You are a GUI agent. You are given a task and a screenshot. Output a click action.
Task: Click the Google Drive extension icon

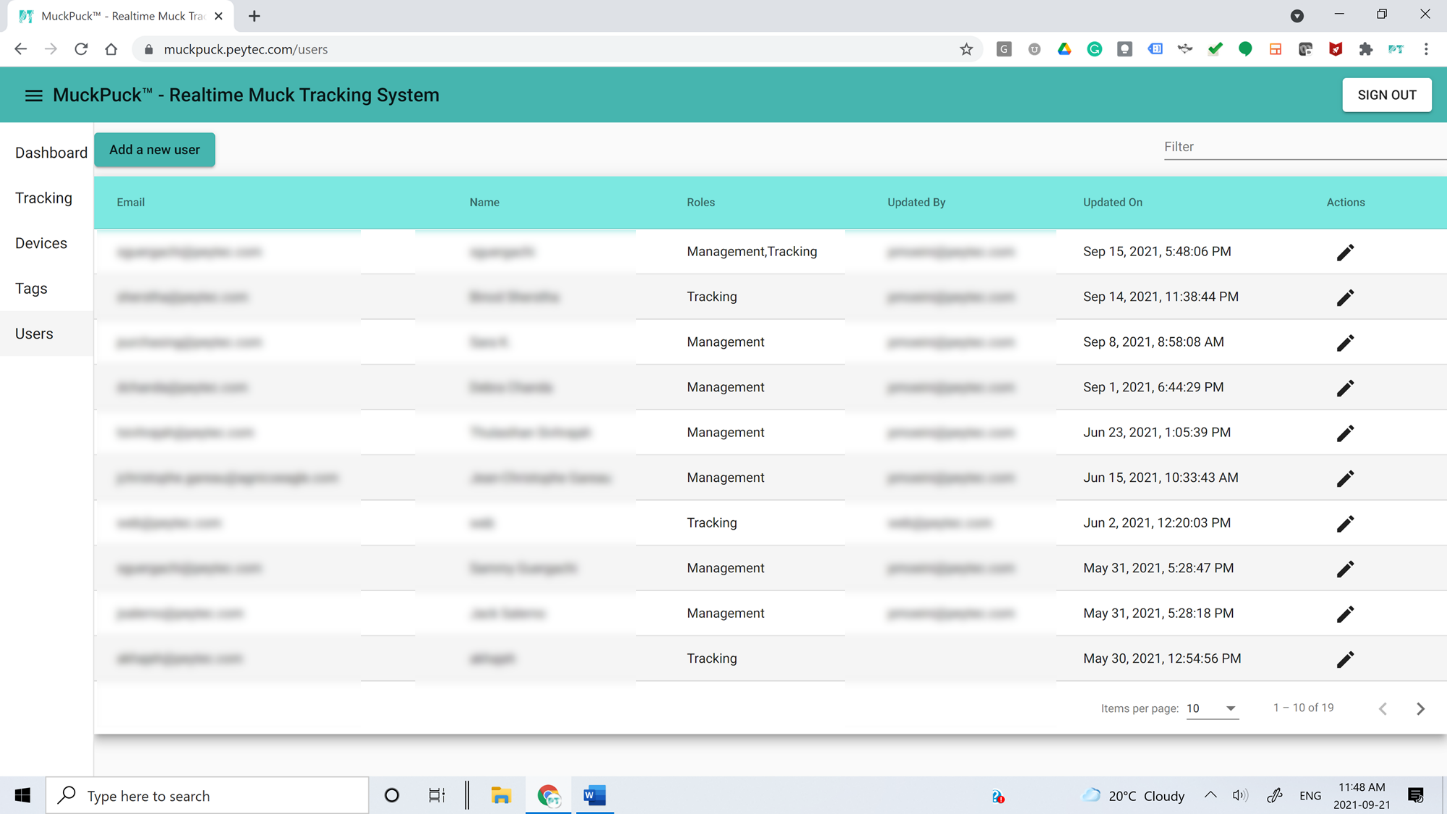[1064, 49]
